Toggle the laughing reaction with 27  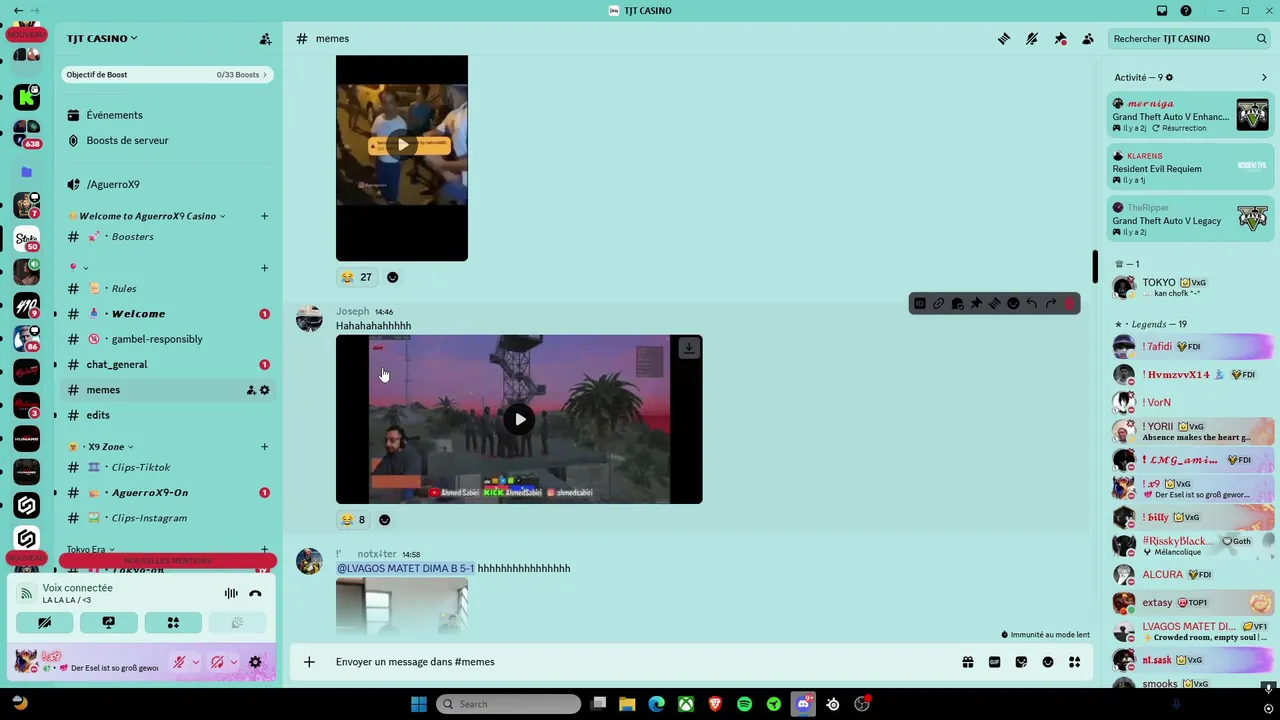[356, 277]
